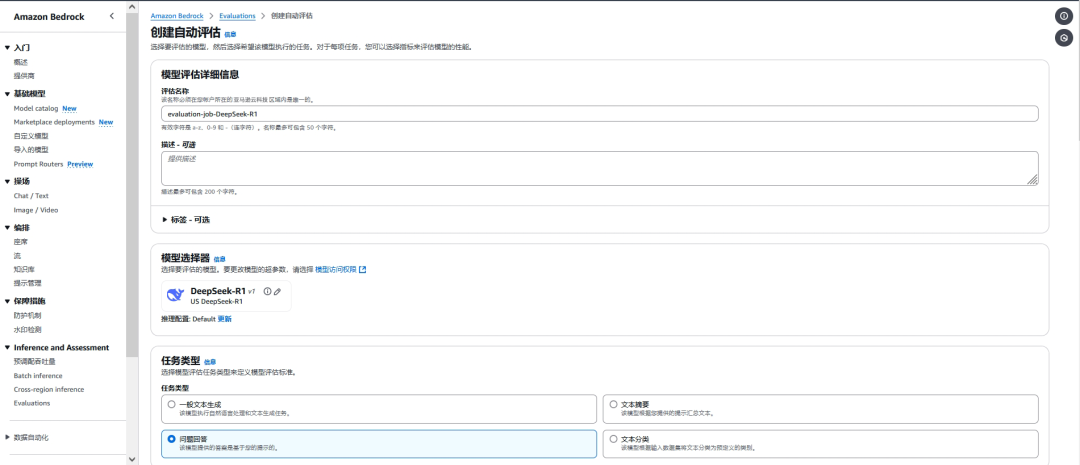Screen dimensions: 1080x465
Task: Click the external link icon after 模型访问权限
Action: point(362,269)
